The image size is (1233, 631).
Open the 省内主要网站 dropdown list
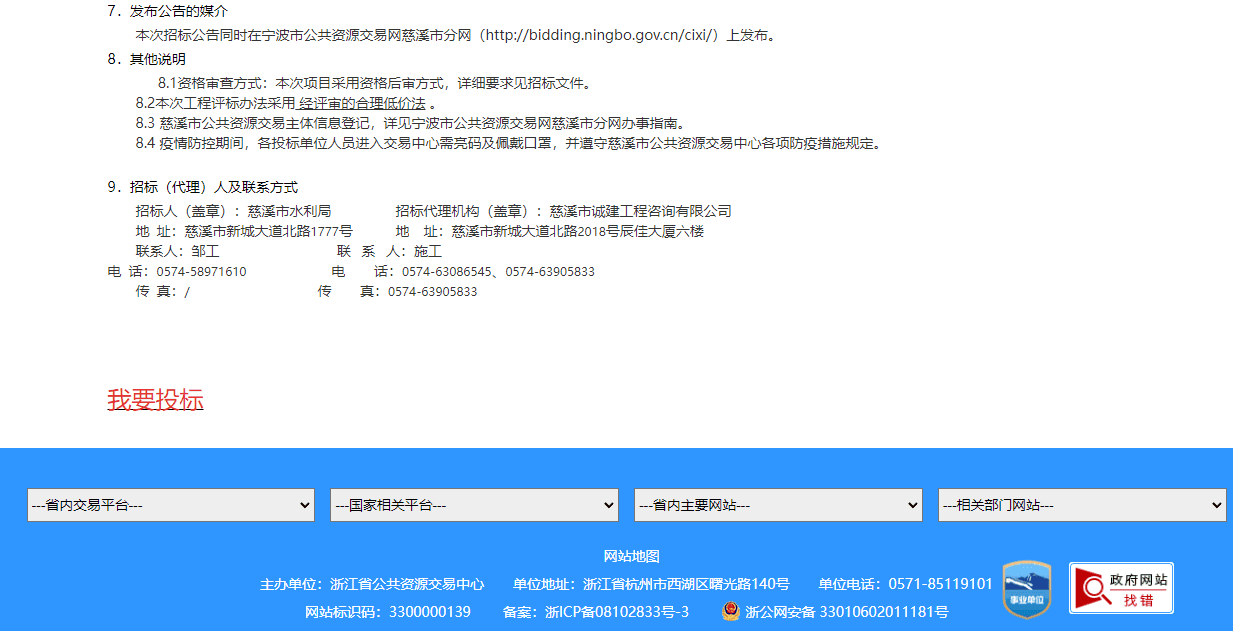(778, 505)
